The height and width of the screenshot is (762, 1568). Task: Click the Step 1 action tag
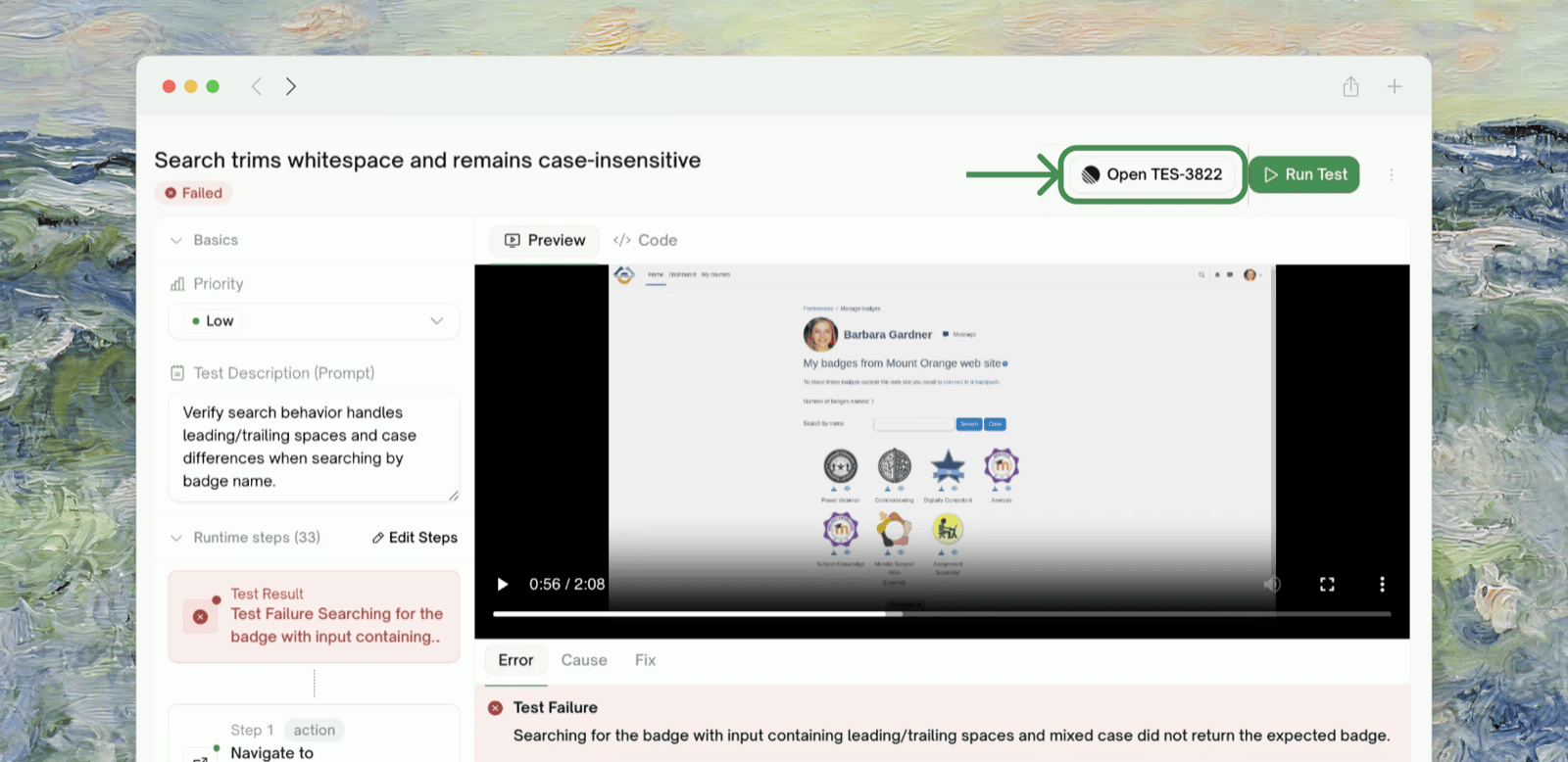pos(314,730)
